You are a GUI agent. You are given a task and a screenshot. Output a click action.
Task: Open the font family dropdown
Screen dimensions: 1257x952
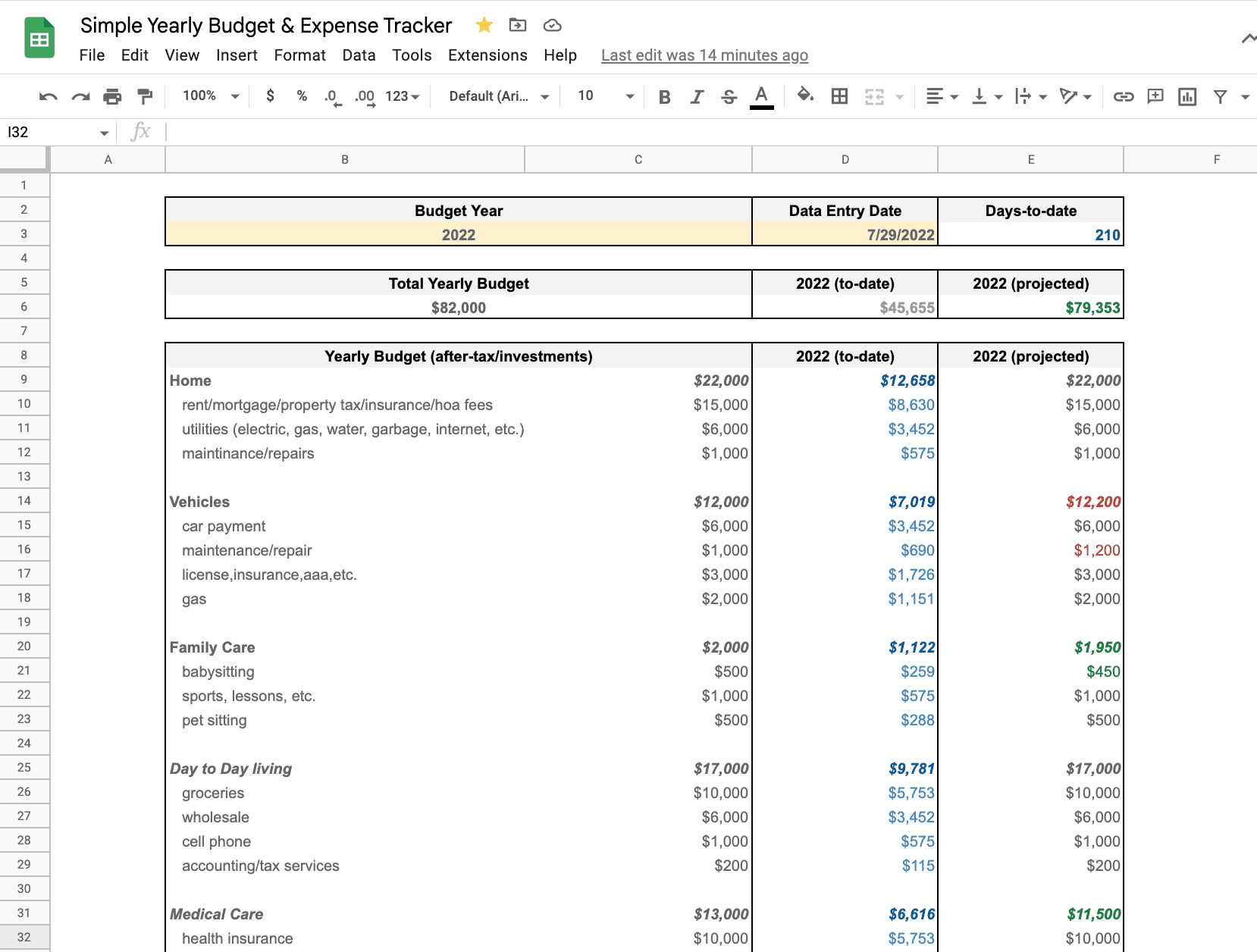point(499,96)
